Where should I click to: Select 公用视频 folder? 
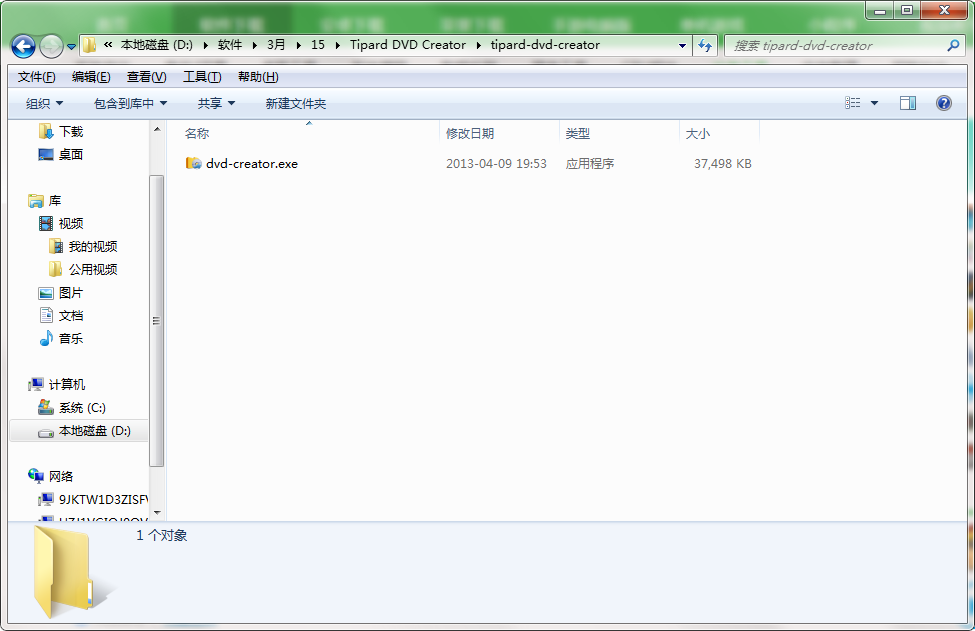click(93, 270)
